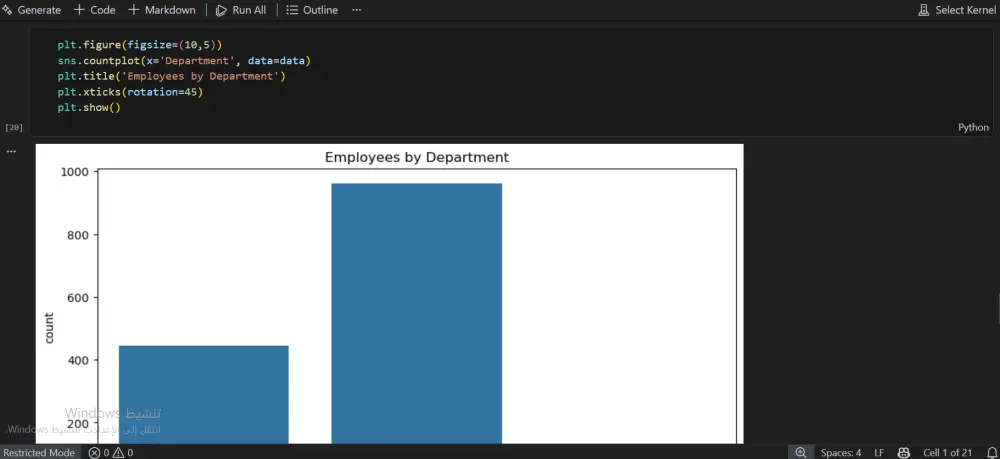
Task: Click the plt.xticks(rotation=45) line
Action: (129, 92)
